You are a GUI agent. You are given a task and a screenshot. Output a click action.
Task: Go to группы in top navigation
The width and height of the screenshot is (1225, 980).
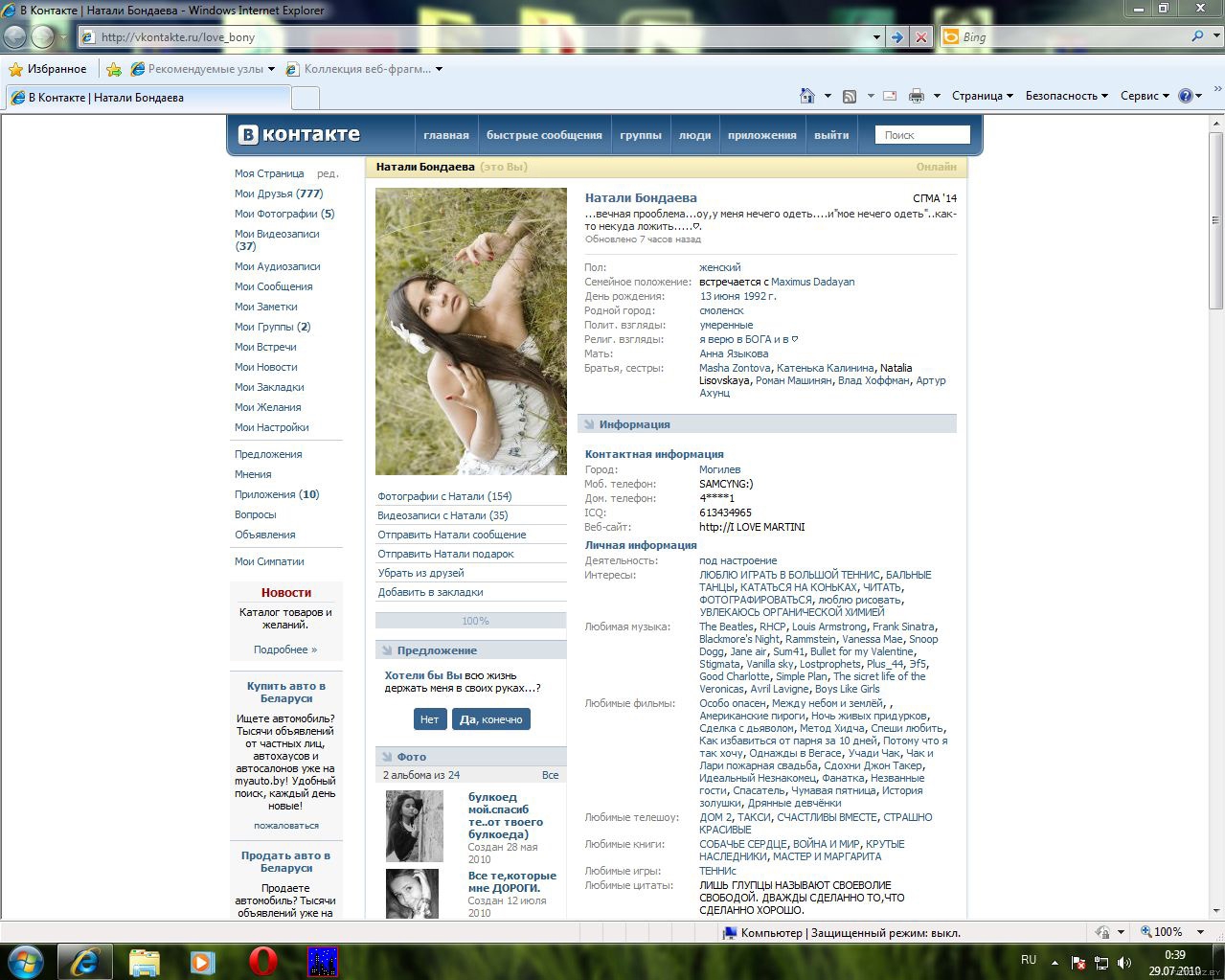pyautogui.click(x=641, y=135)
